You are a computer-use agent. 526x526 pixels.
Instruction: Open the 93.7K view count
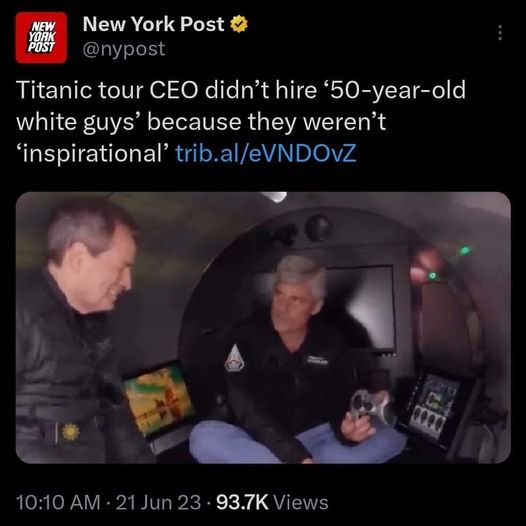click(x=242, y=503)
